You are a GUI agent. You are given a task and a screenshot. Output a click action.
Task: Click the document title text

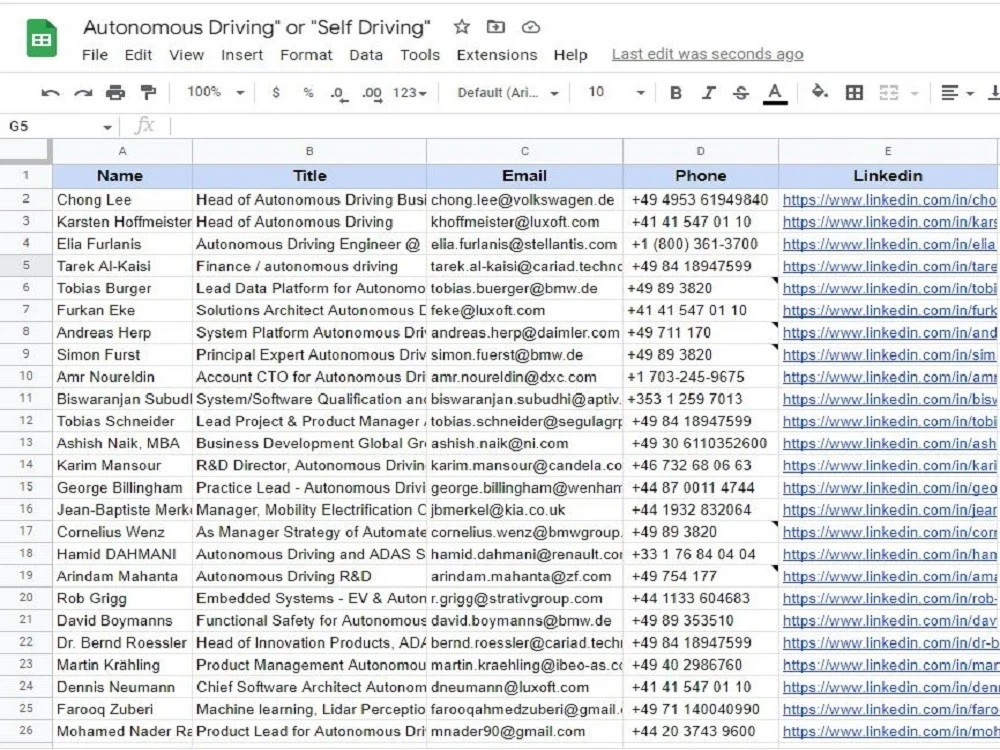coord(256,27)
